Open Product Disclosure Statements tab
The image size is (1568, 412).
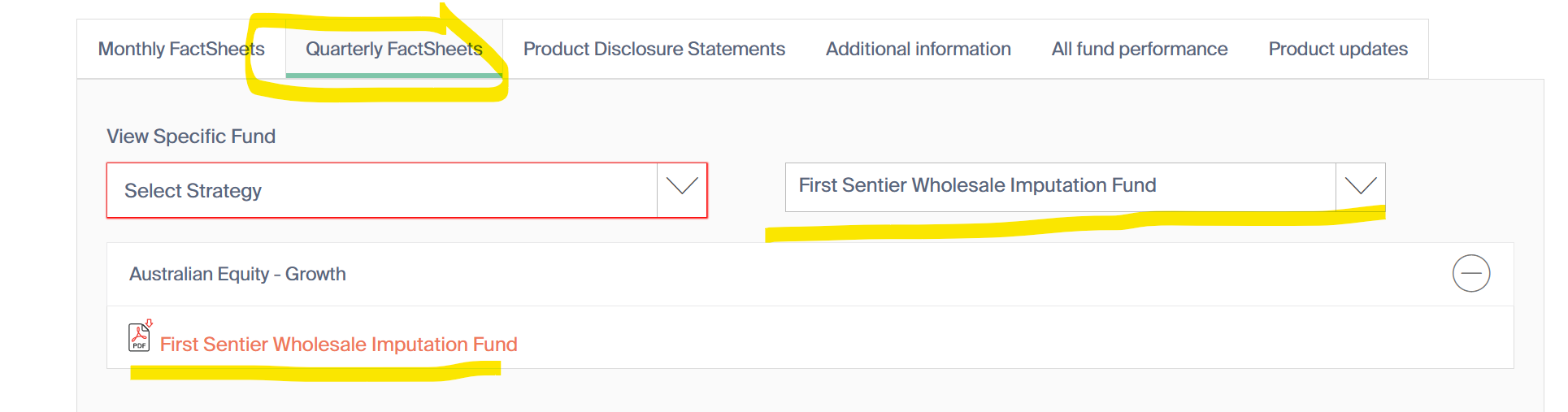coord(654,50)
